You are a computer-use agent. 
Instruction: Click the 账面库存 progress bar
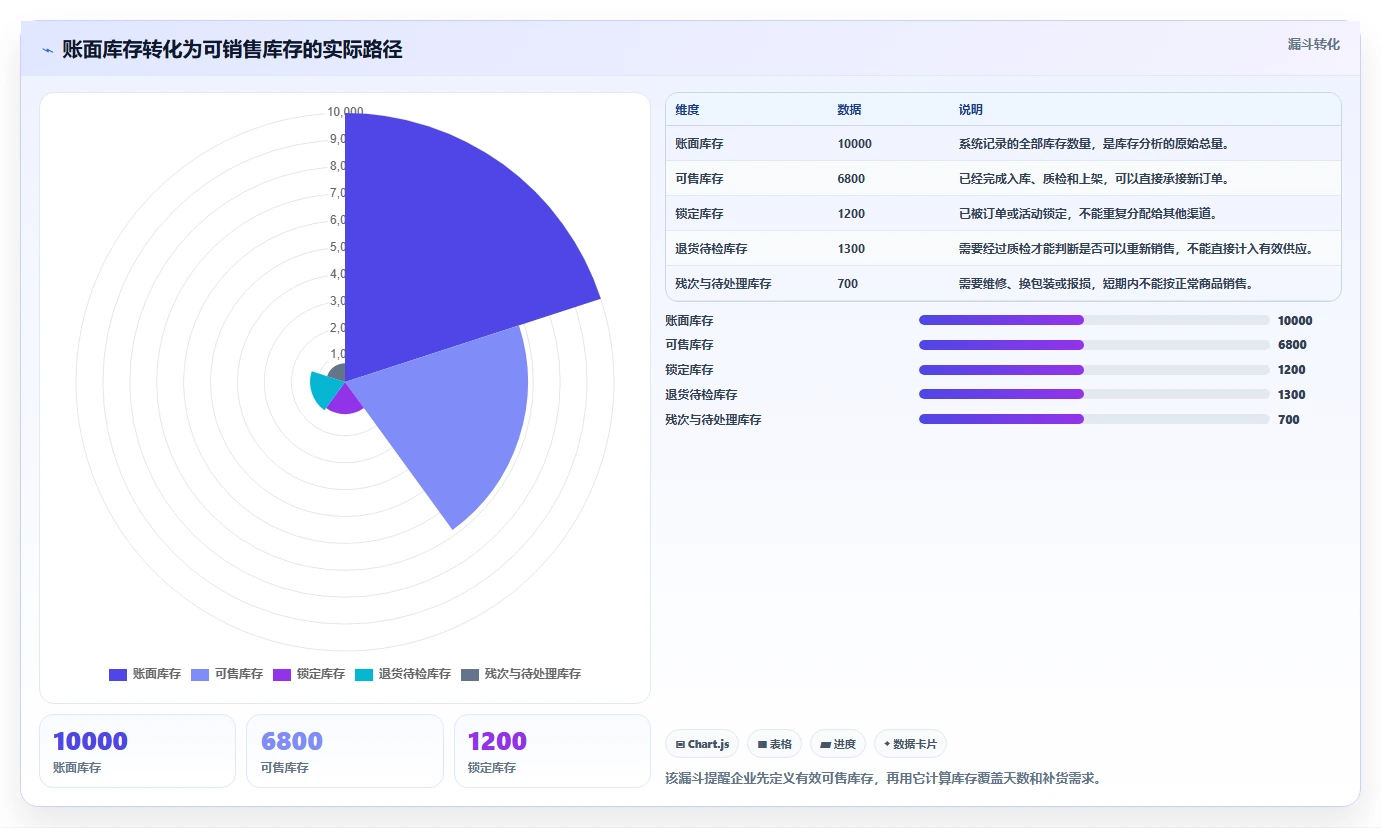[x=1094, y=320]
